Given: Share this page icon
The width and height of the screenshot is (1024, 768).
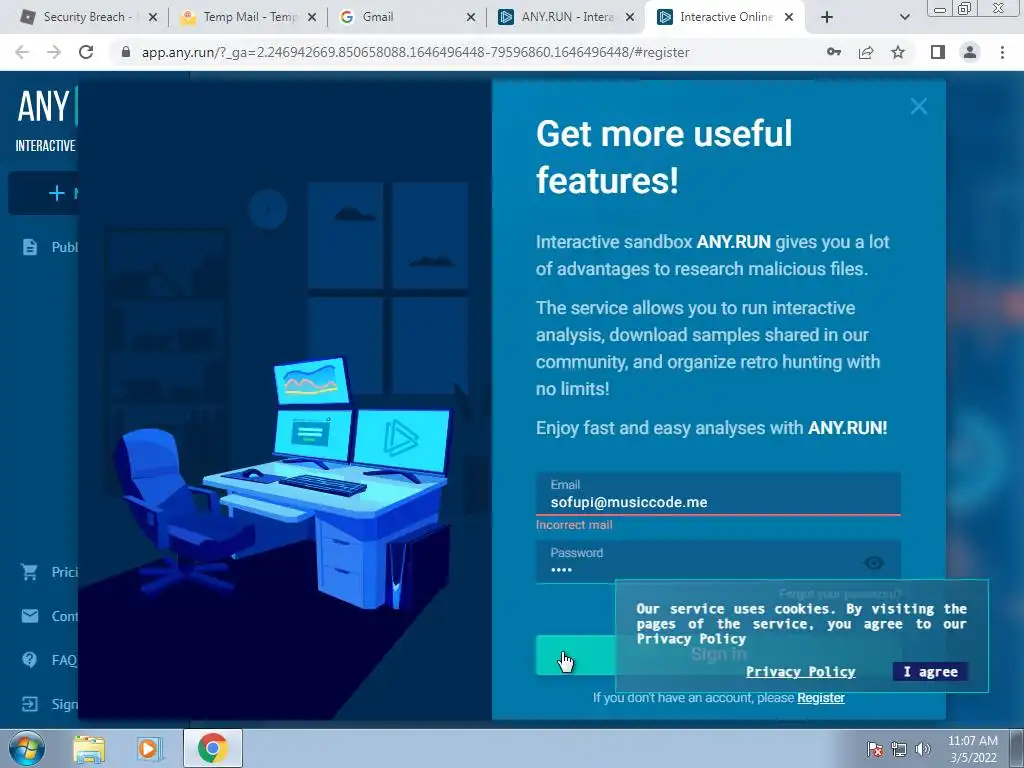Looking at the screenshot, I should point(866,52).
